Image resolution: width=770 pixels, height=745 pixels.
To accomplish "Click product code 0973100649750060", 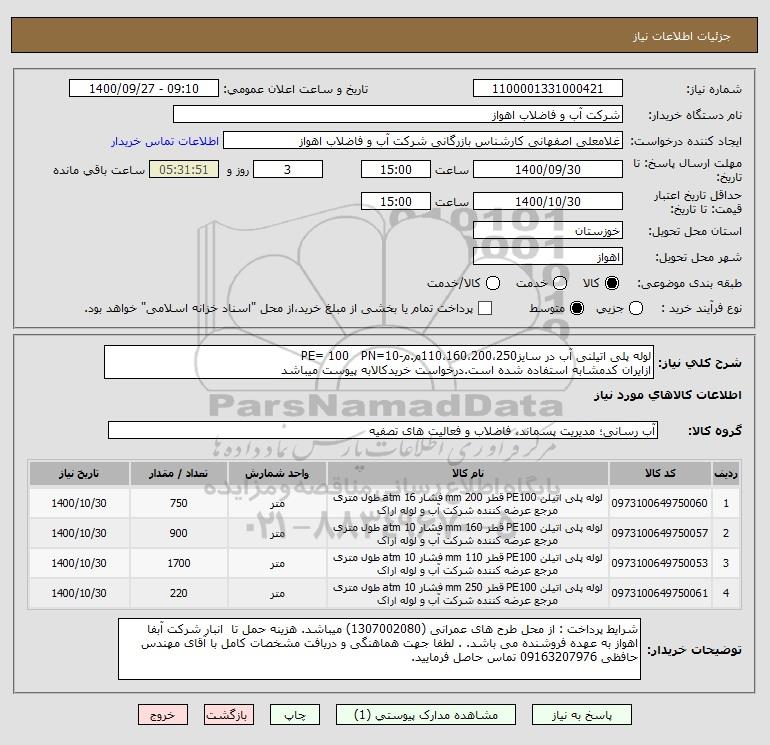I will pos(660,503).
